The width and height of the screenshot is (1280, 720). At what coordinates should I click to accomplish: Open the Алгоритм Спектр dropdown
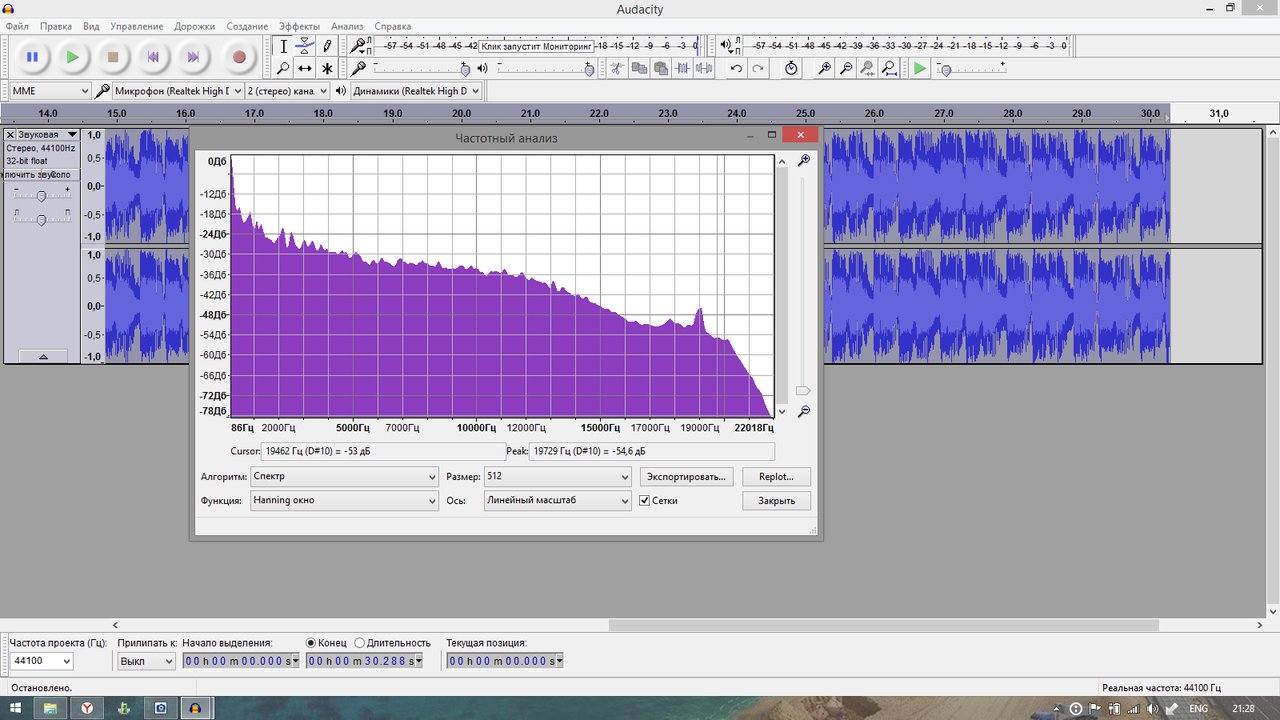pos(344,477)
